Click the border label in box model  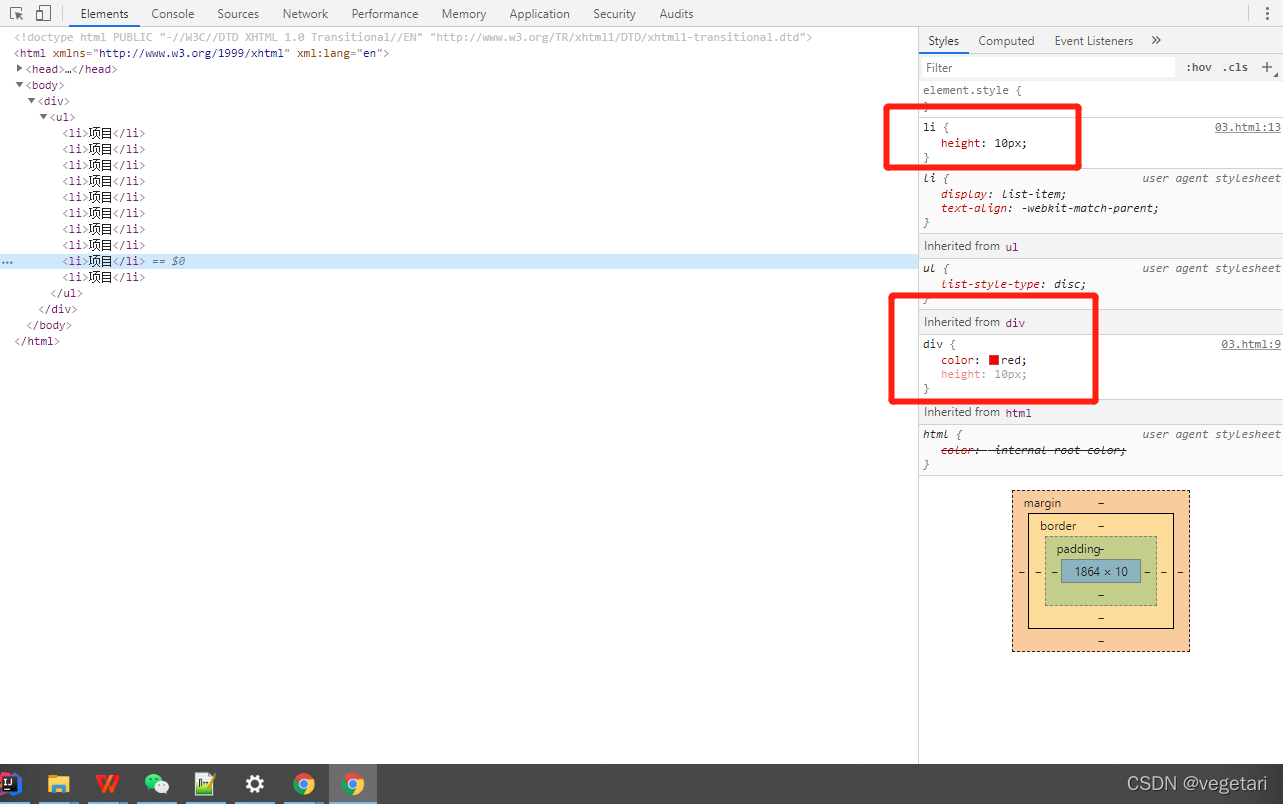coord(1058,526)
